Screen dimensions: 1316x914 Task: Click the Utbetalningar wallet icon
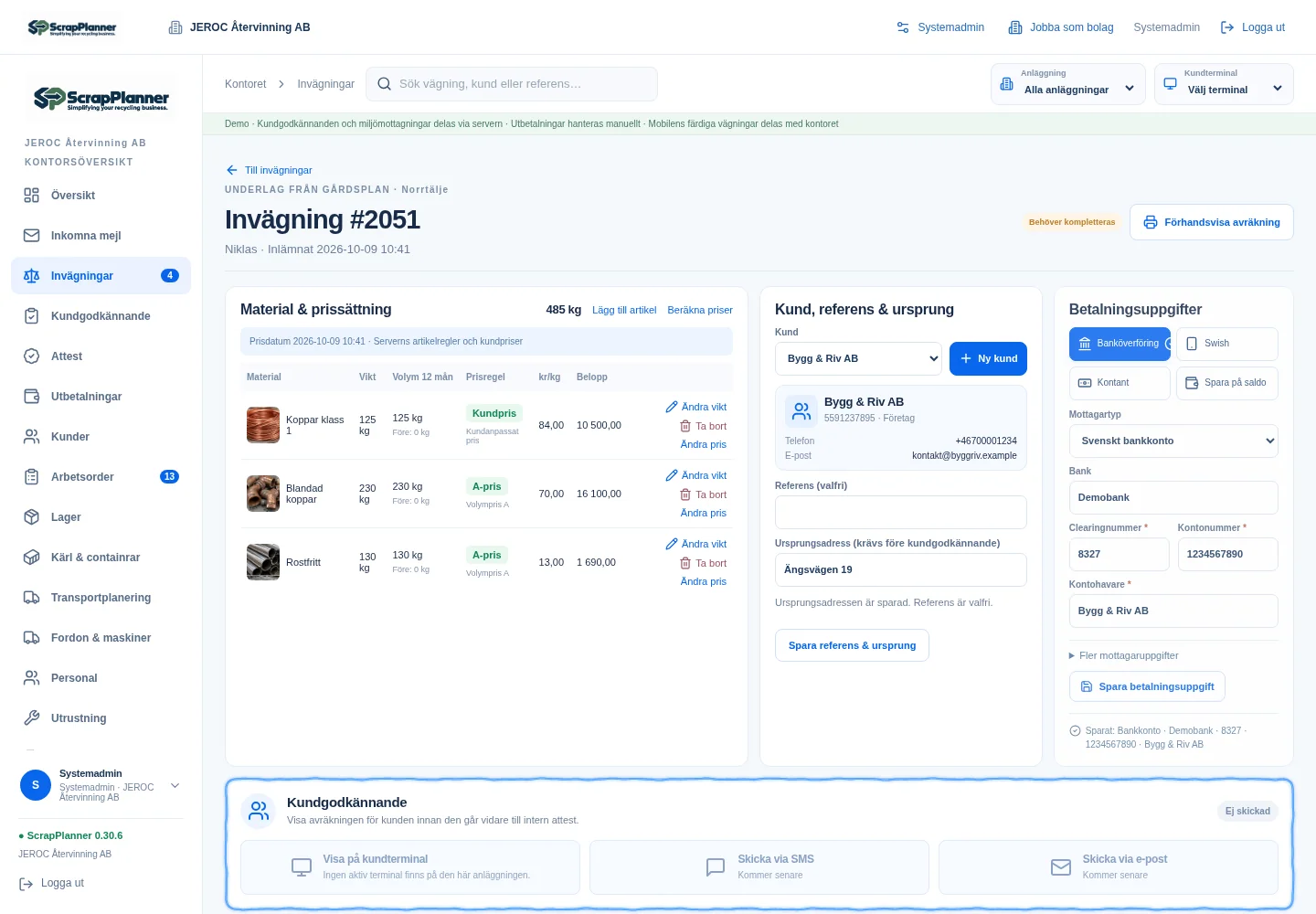pos(32,397)
